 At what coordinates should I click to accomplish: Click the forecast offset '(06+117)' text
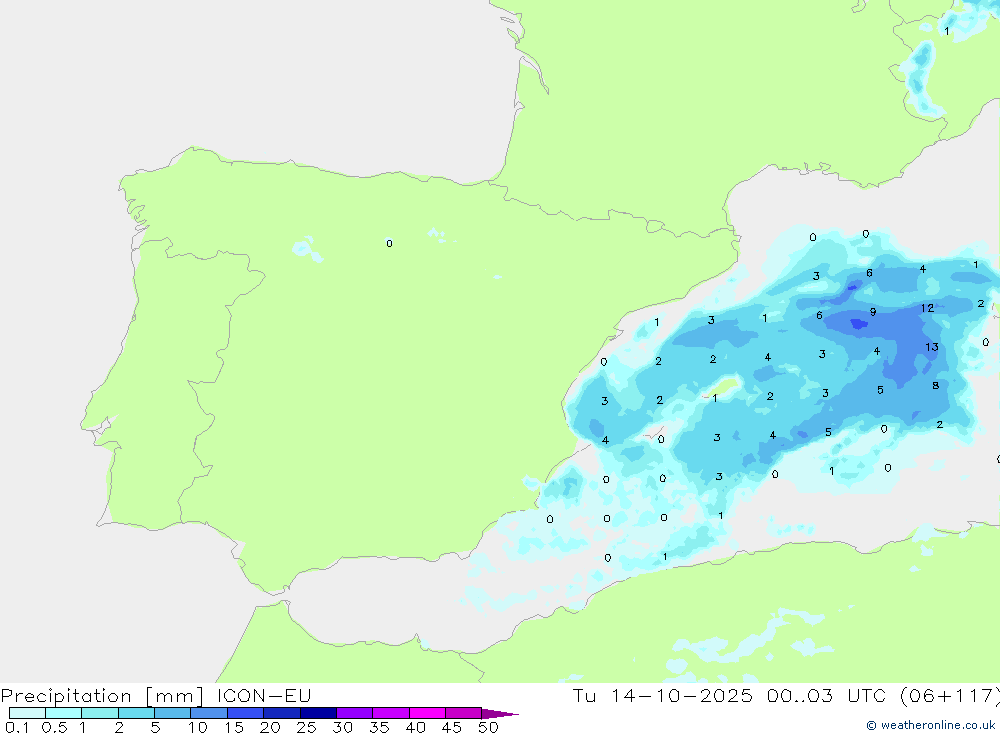[x=949, y=695]
